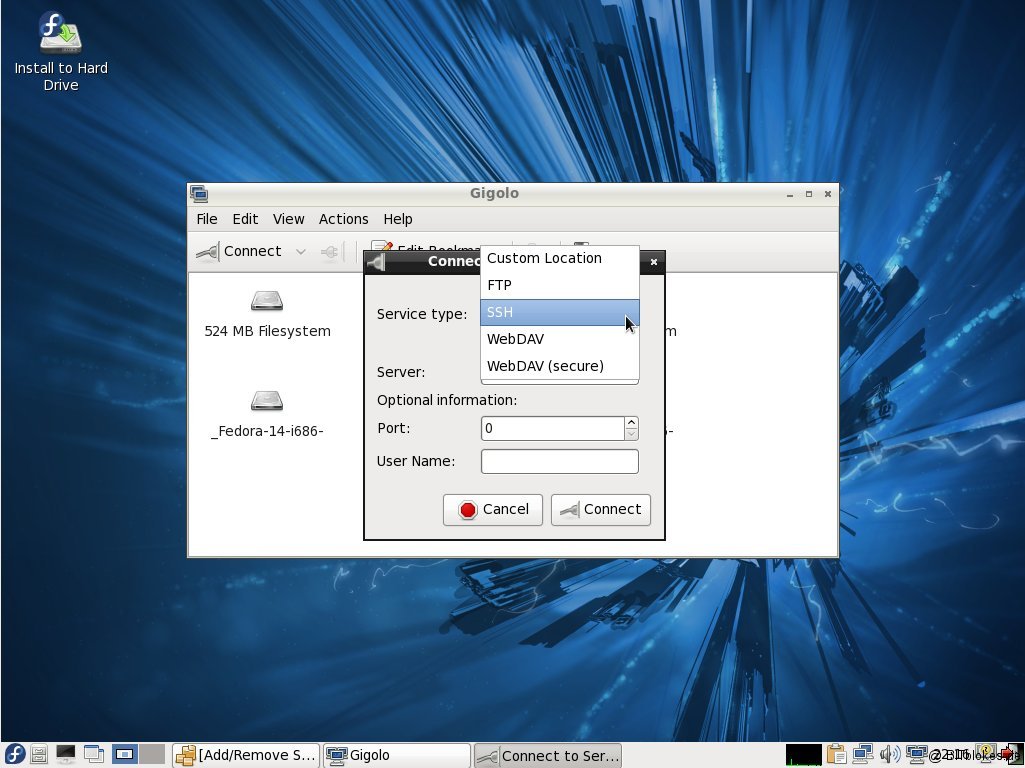The height and width of the screenshot is (768, 1025).
Task: Open the Help menu in Gigolo
Action: click(x=397, y=219)
